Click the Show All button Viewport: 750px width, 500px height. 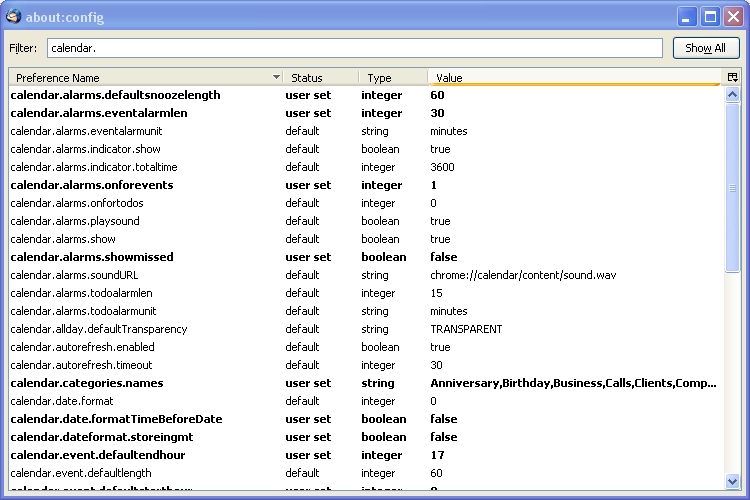(x=706, y=48)
